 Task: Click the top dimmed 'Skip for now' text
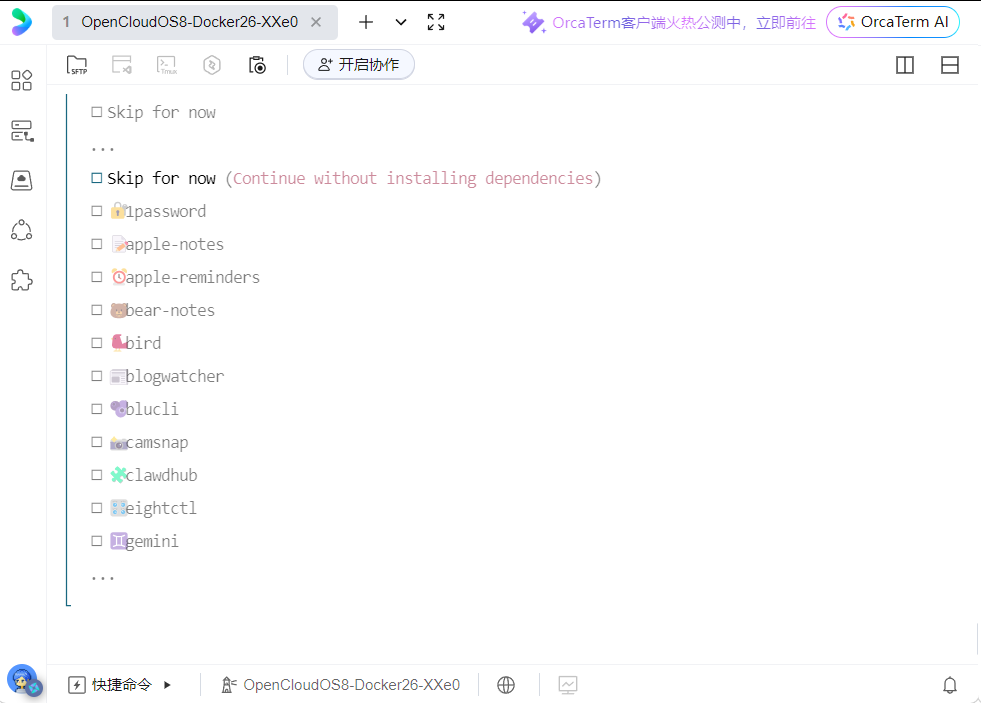161,113
